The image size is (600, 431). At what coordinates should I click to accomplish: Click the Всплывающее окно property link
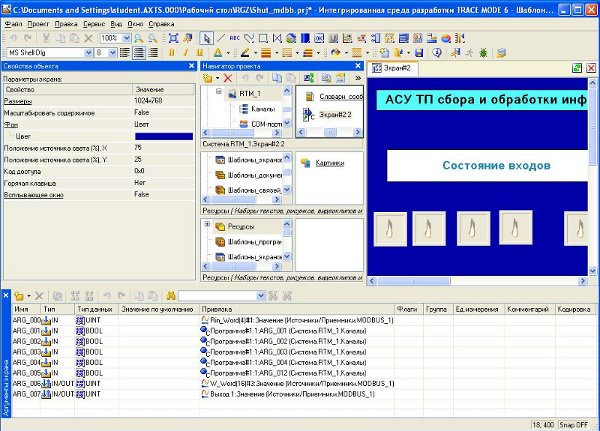pos(34,195)
